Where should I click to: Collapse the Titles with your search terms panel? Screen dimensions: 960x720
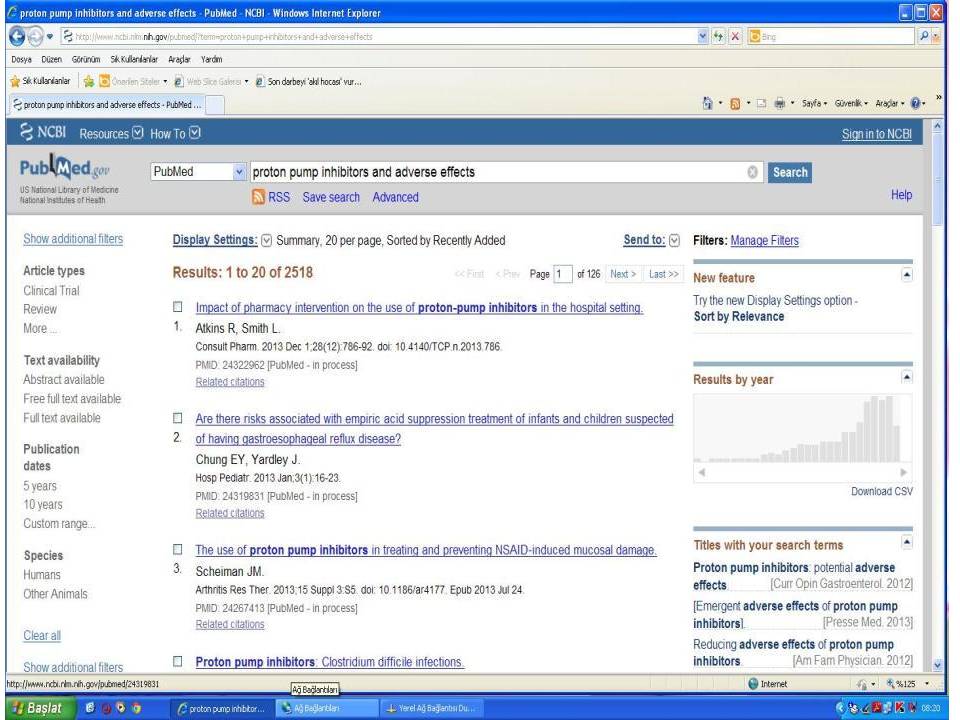click(x=907, y=542)
